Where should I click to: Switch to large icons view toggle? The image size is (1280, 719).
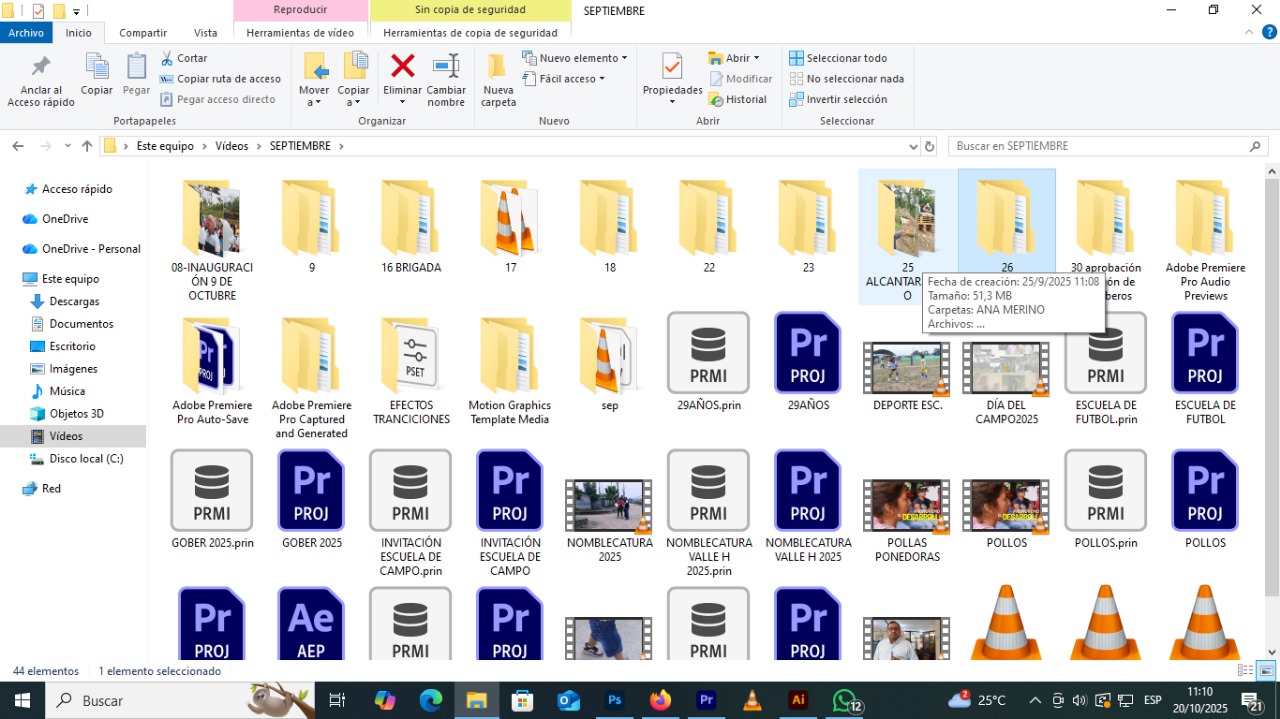point(1265,671)
